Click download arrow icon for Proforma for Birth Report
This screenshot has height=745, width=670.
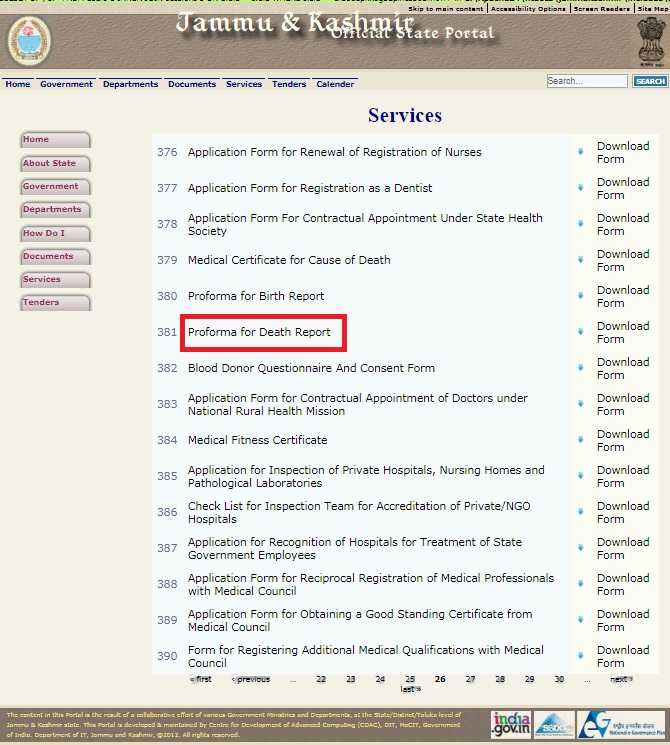click(580, 296)
